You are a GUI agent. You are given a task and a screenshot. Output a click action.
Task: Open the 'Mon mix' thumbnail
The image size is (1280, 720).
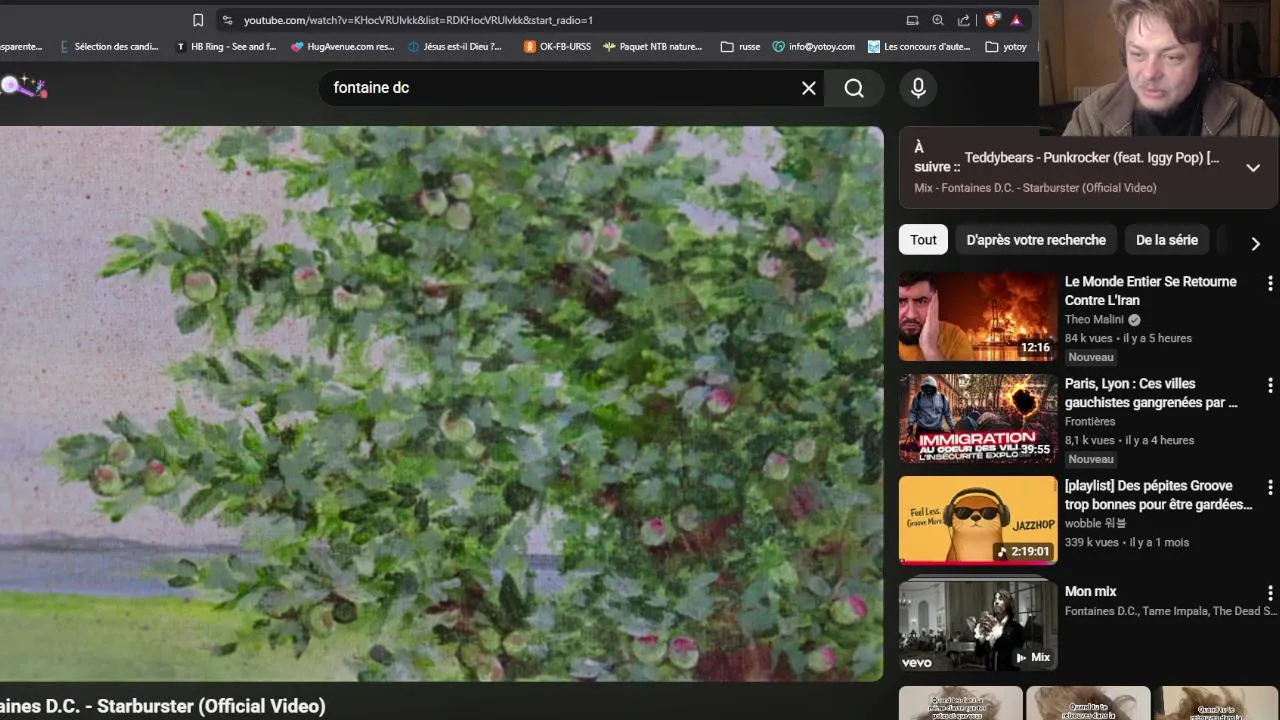978,624
